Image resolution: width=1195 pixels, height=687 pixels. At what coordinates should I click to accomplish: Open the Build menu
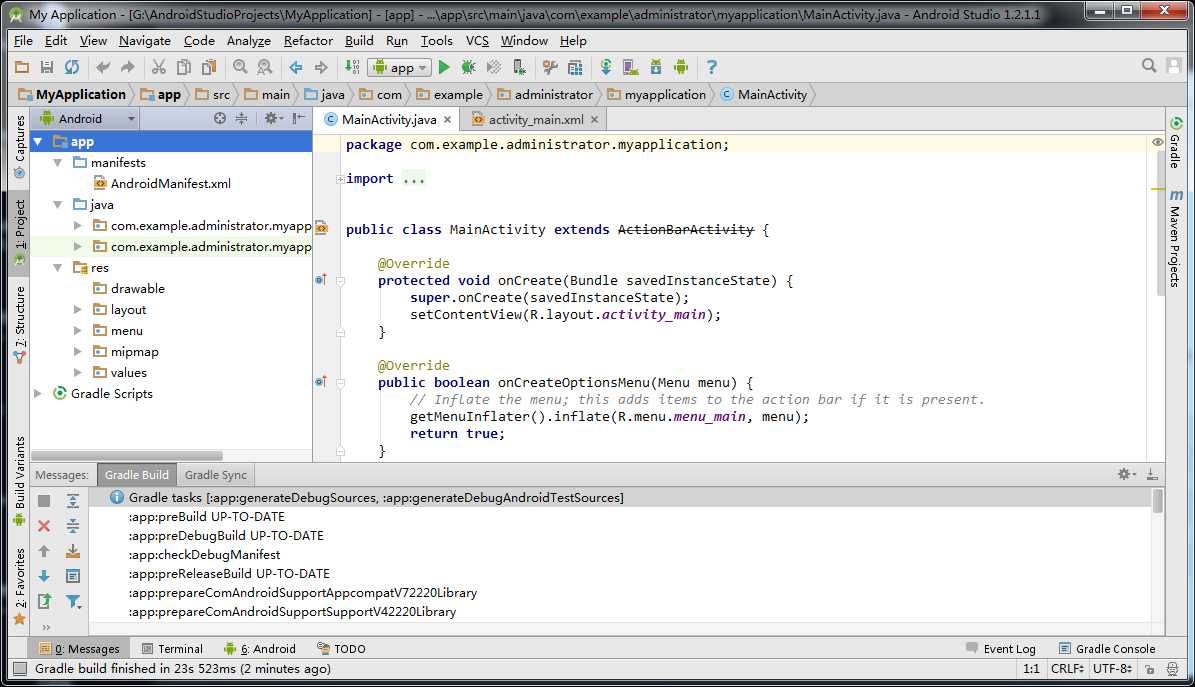[359, 40]
